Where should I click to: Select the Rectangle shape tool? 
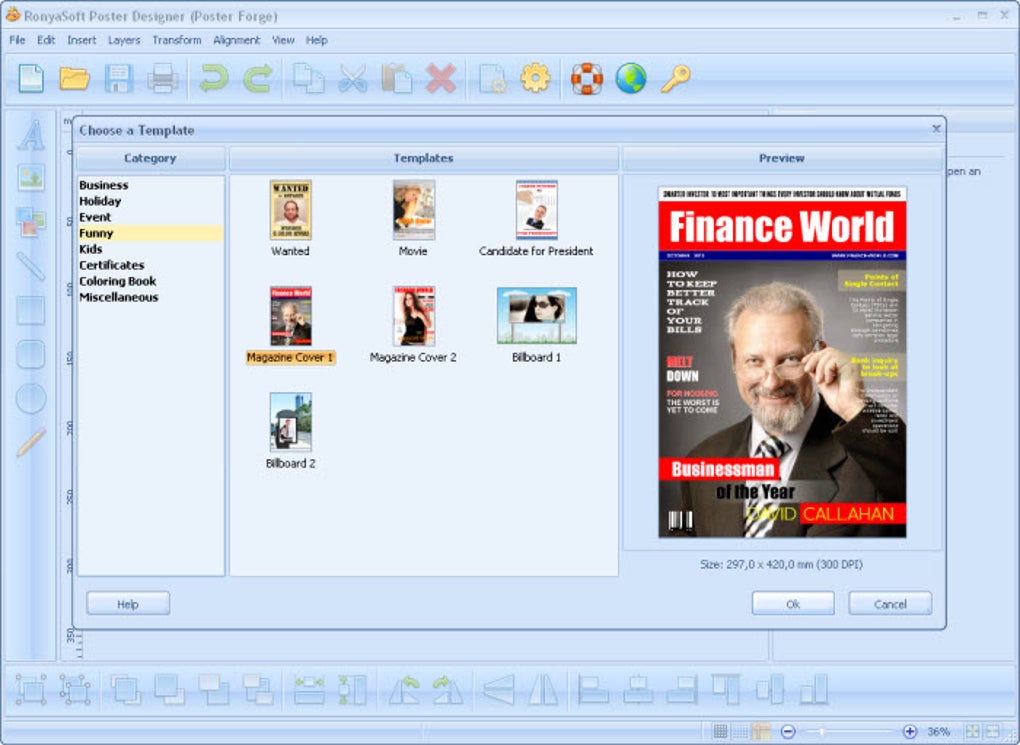[31, 310]
